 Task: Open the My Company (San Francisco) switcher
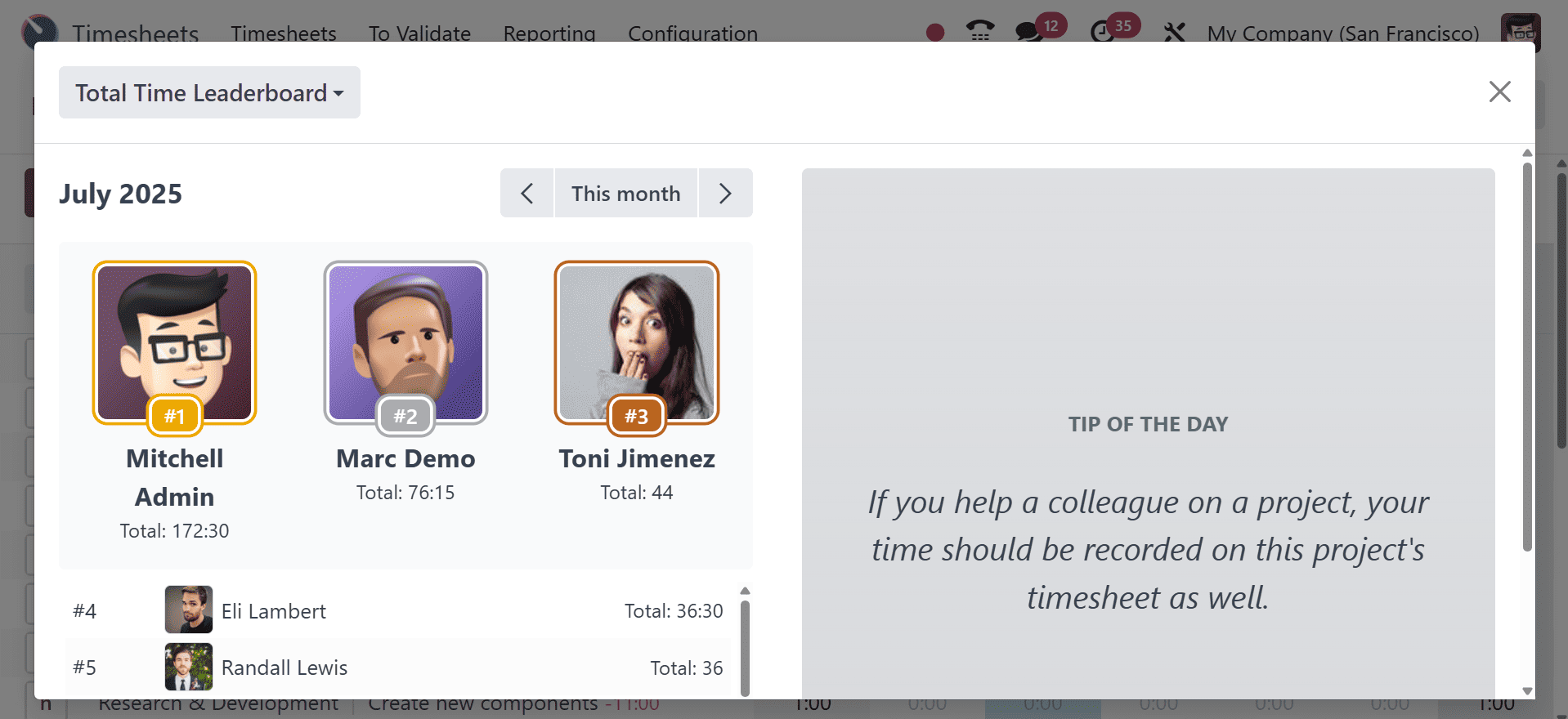click(1343, 33)
